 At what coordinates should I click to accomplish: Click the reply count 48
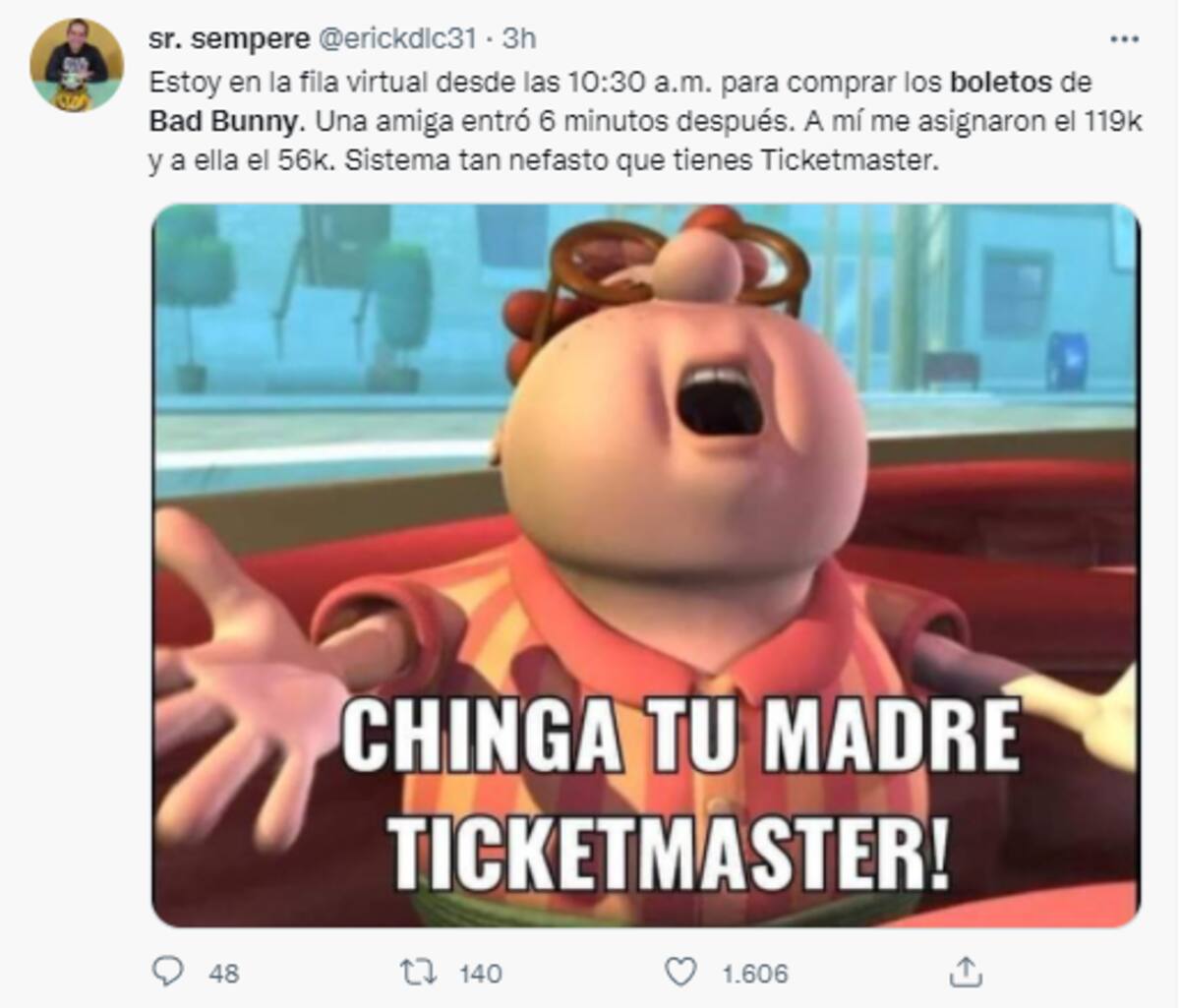pos(224,974)
